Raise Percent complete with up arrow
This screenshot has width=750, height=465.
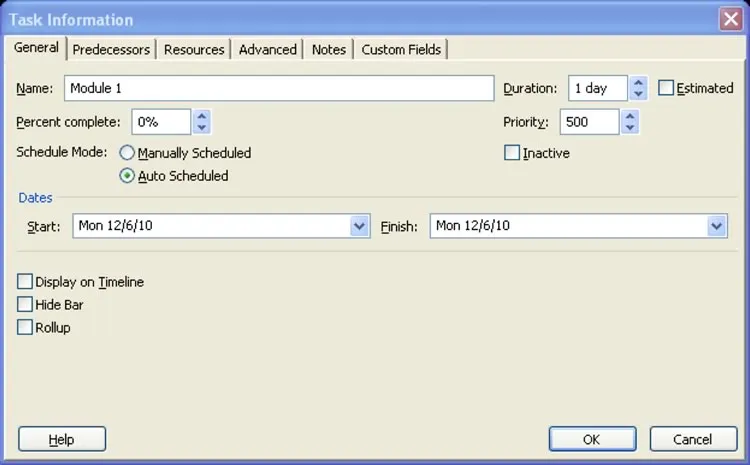tap(202, 116)
